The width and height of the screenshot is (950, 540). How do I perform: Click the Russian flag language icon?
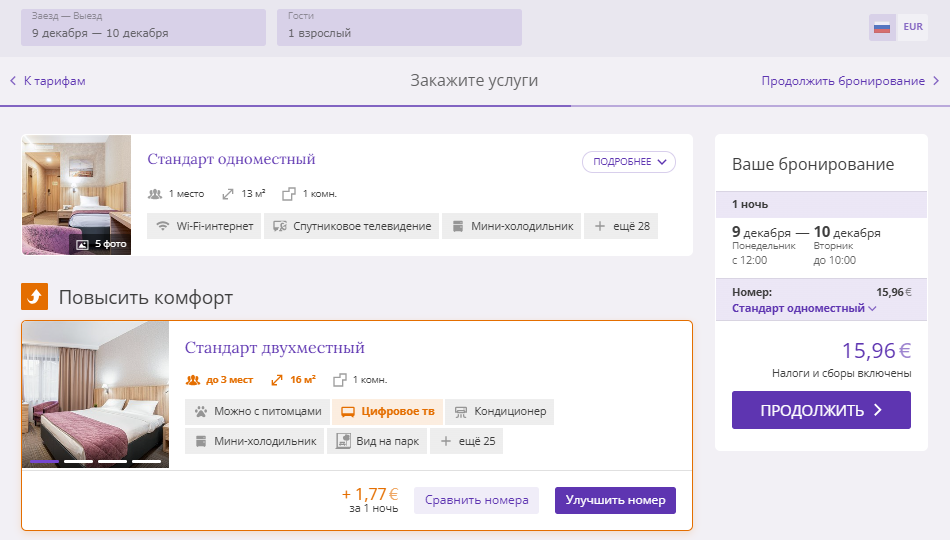882,27
